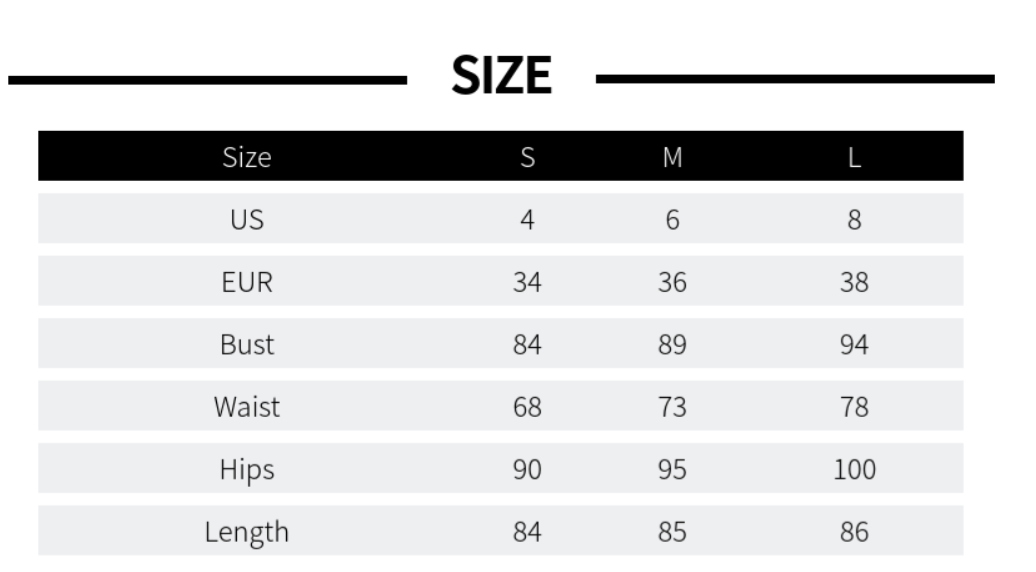Select EUR size value 38
Screen dimensions: 1036x572
[854, 282]
